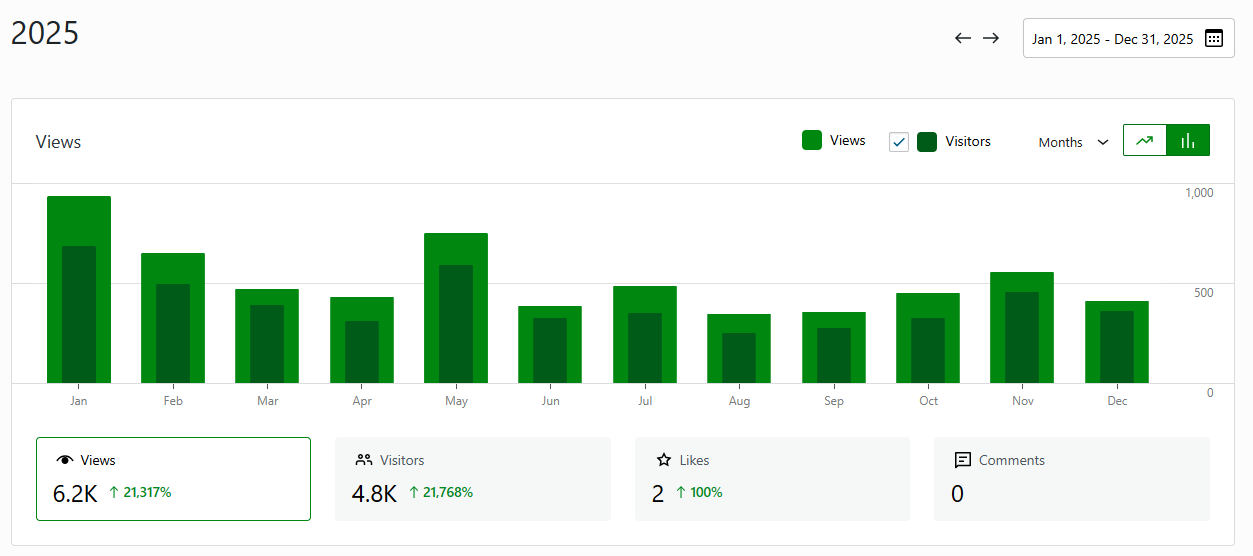Select the Visitors stat tab

472,479
